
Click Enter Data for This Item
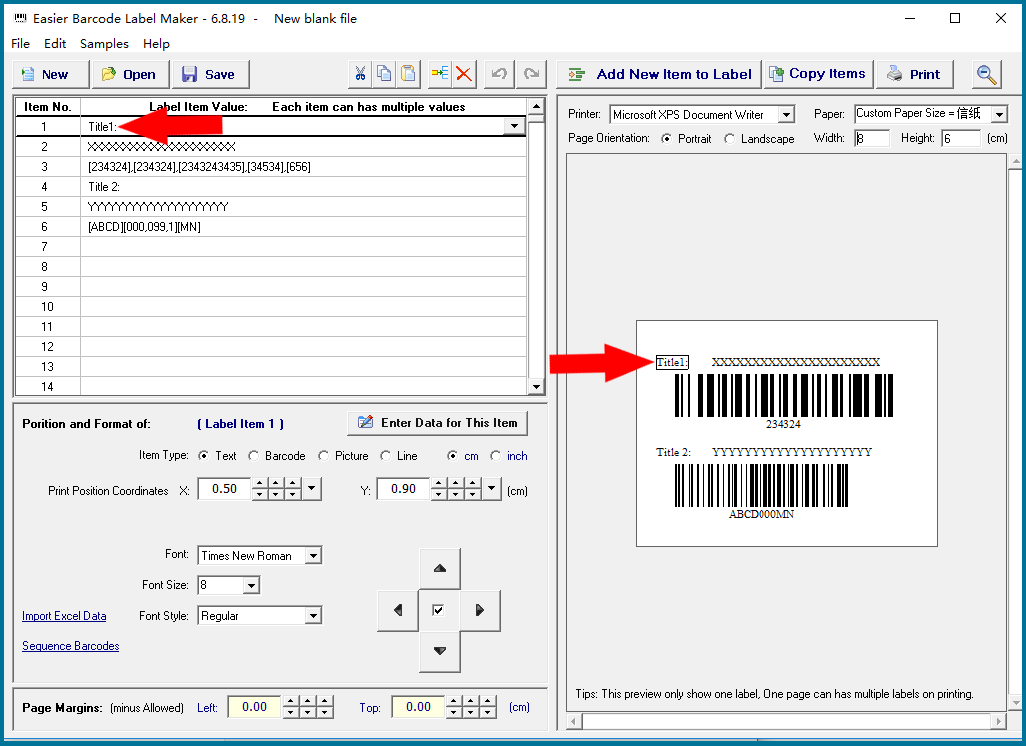pyautogui.click(x=438, y=423)
